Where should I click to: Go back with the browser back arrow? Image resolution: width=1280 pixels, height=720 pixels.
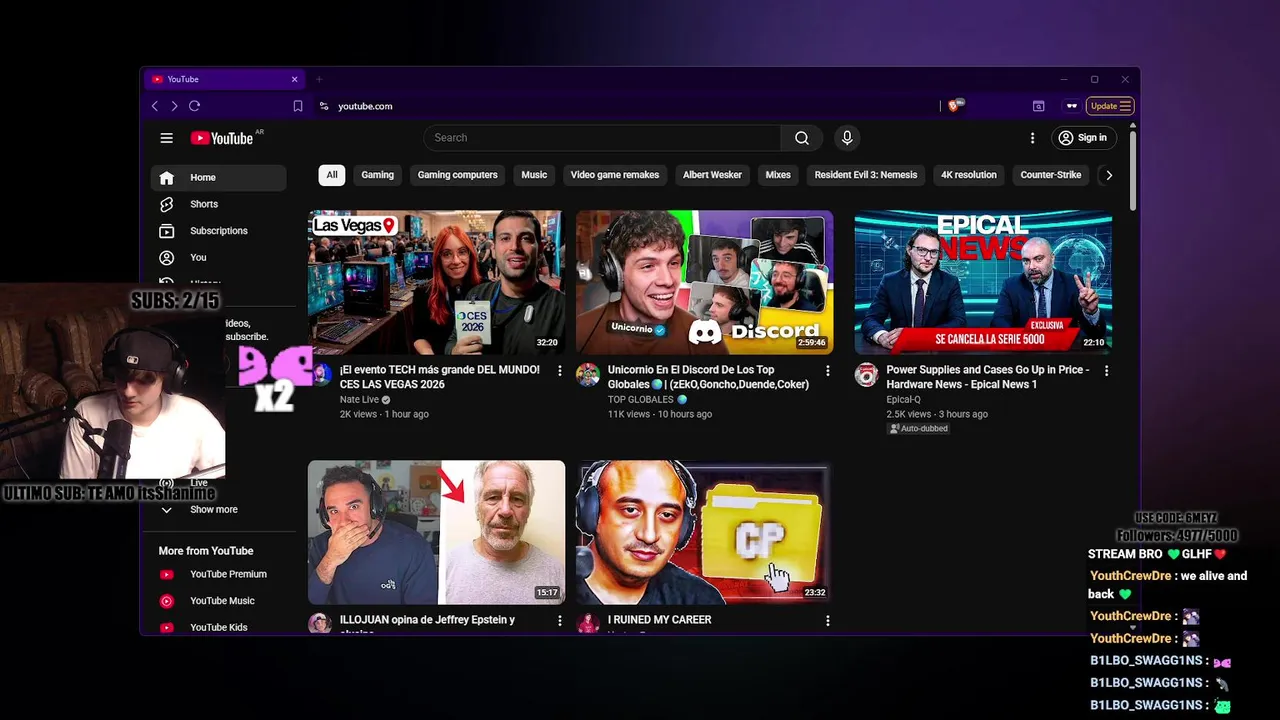coord(154,106)
